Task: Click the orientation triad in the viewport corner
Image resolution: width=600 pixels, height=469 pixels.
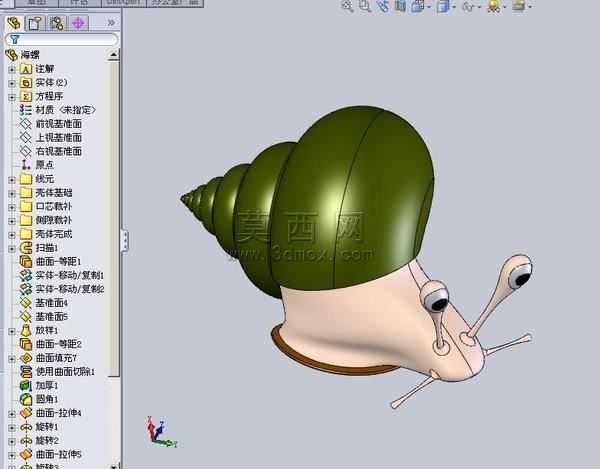Action: (160, 432)
